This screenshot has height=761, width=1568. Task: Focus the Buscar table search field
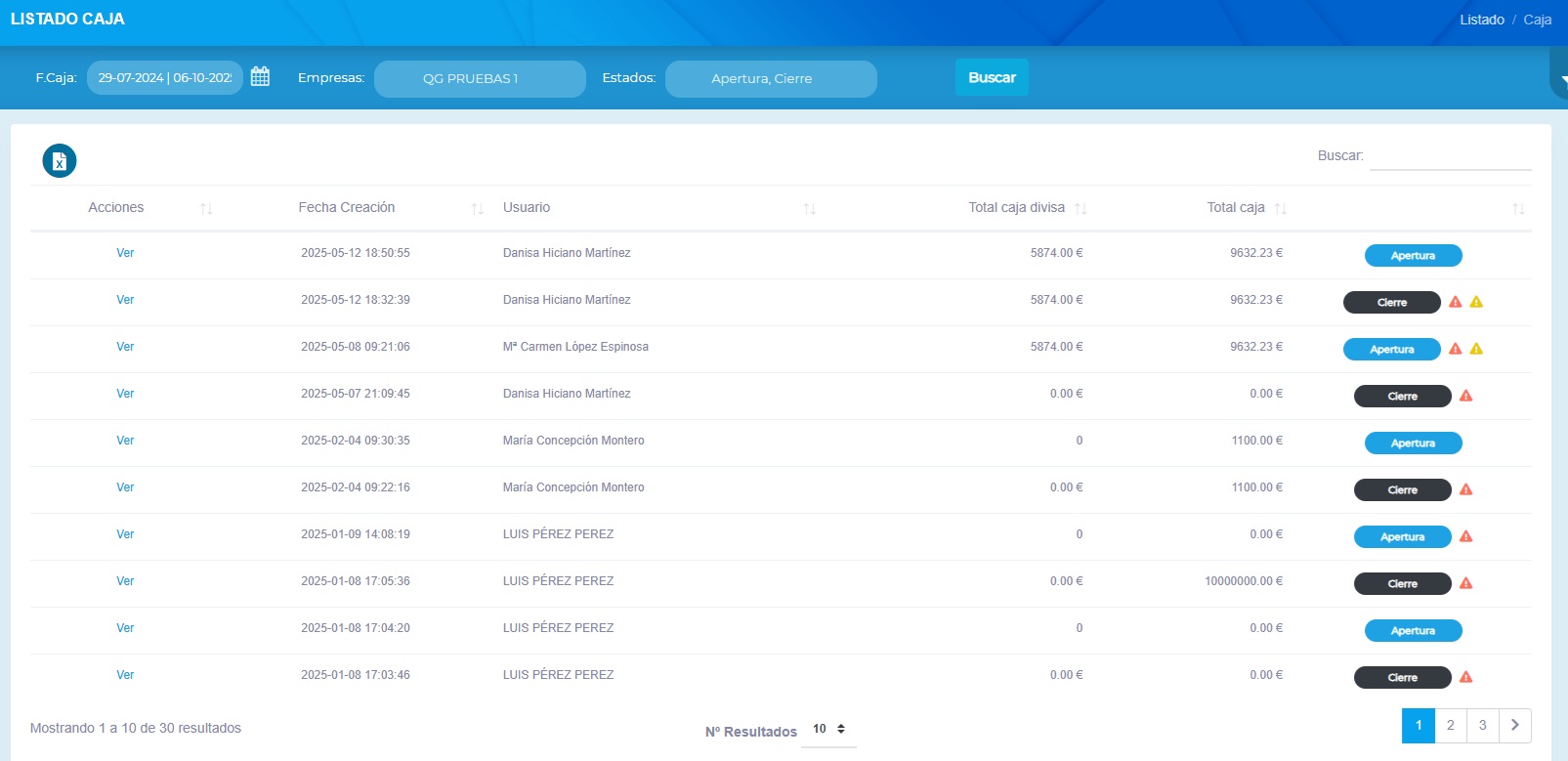coord(1450,156)
